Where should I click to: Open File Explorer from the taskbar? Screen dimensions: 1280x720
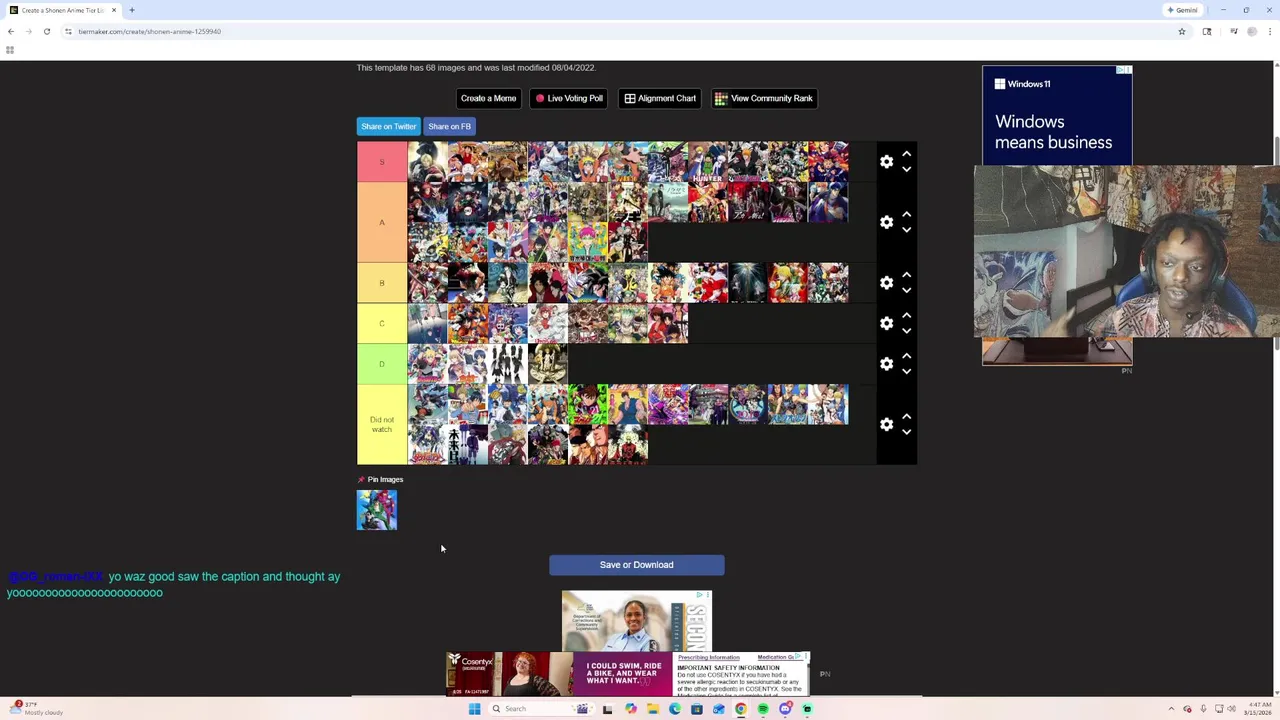[x=653, y=709]
